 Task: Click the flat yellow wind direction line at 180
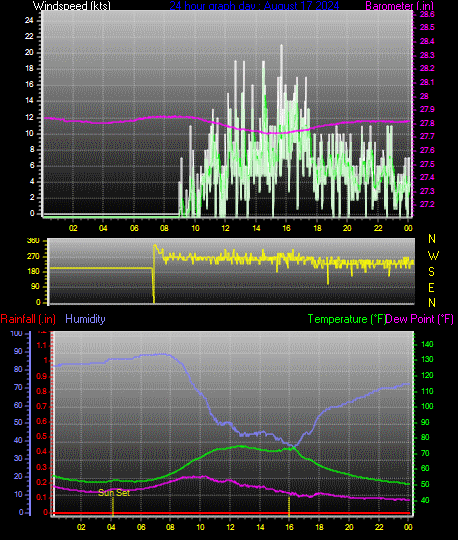[x=101, y=268]
